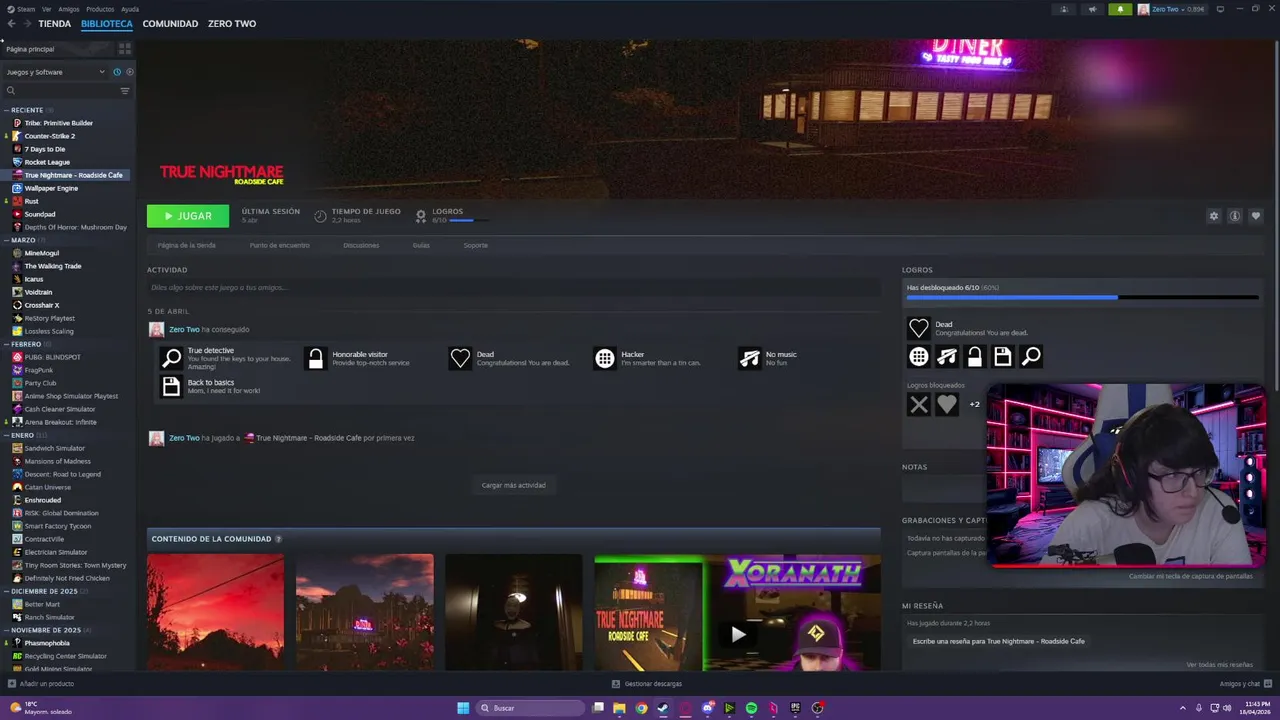Screen dimensions: 1280x720
Task: Open the Ayuda menu
Action: coord(130,9)
